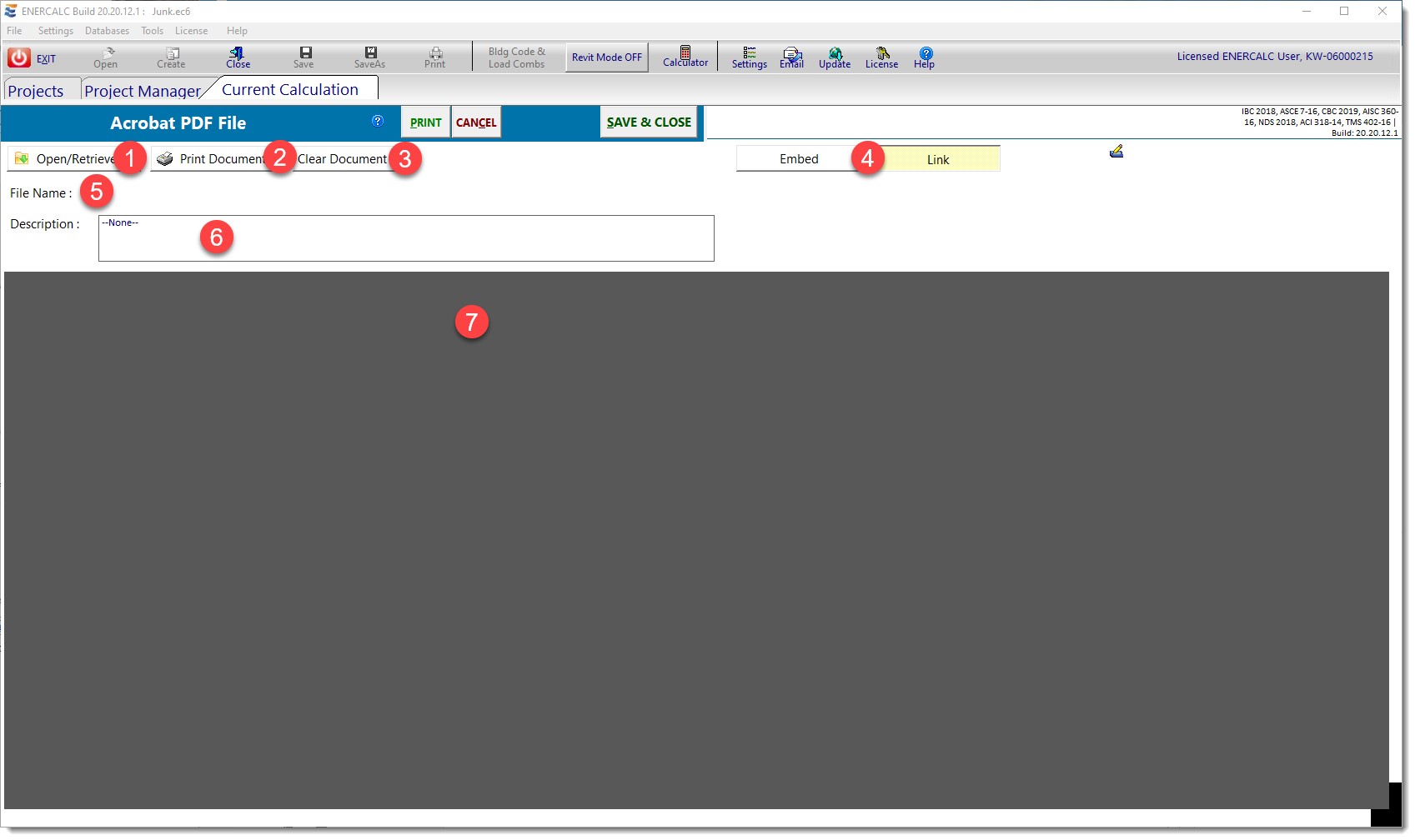Click the Help toolbar icon
Image resolution: width=1415 pixels, height=840 pixels.
(925, 57)
